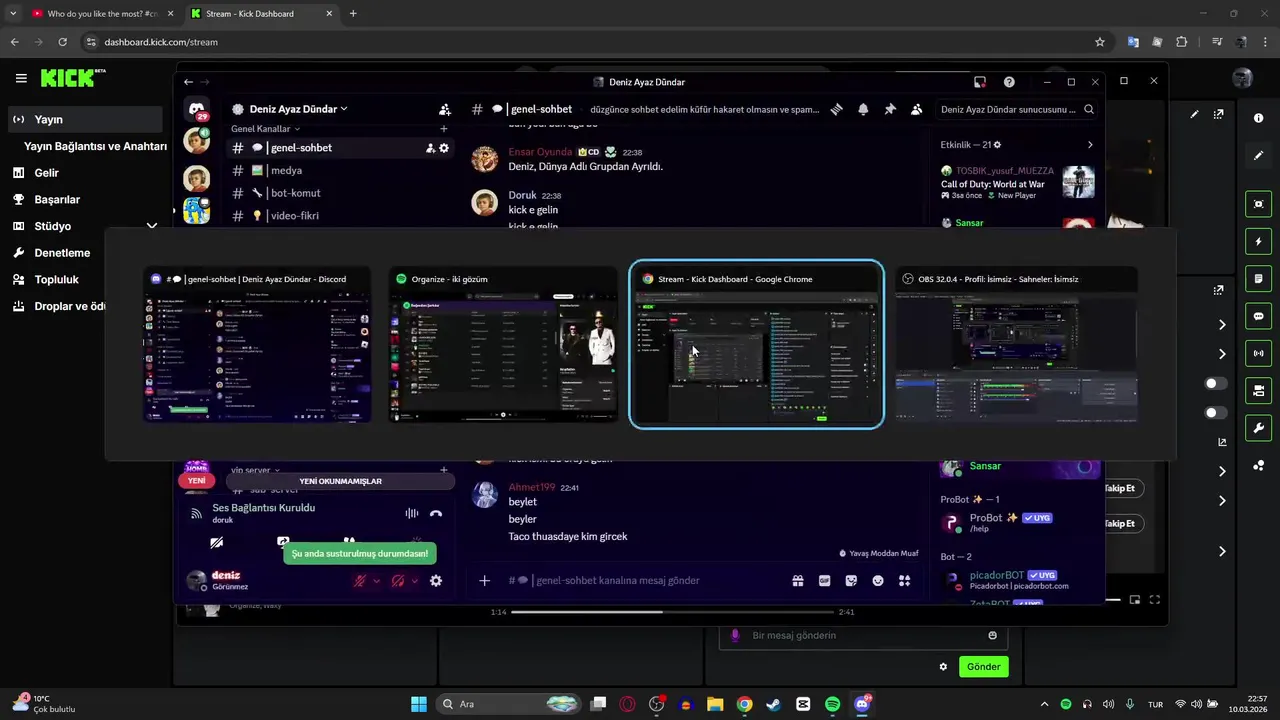Select the Stream - Kick Dashboard Chrome thumbnail
The image size is (1280, 720).
tap(756, 344)
